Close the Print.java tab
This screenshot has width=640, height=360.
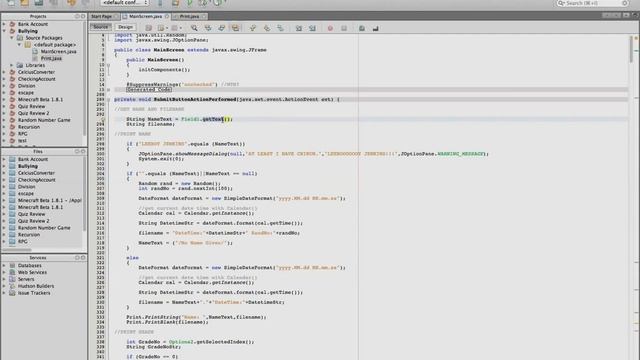tap(203, 16)
